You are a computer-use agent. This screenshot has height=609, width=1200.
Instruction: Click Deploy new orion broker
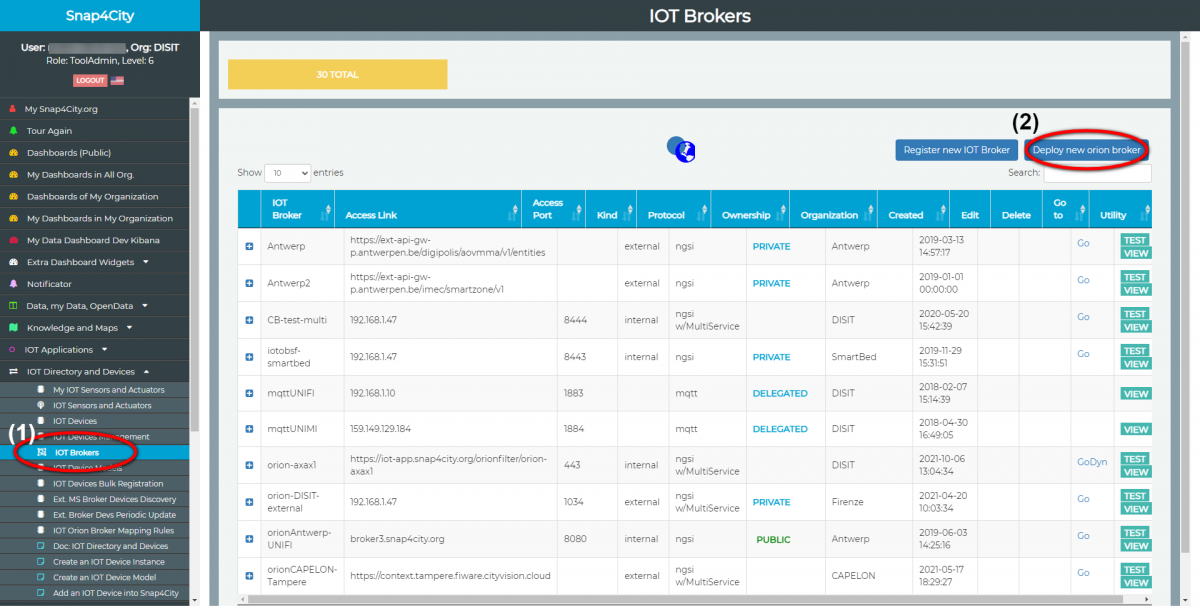(1086, 150)
